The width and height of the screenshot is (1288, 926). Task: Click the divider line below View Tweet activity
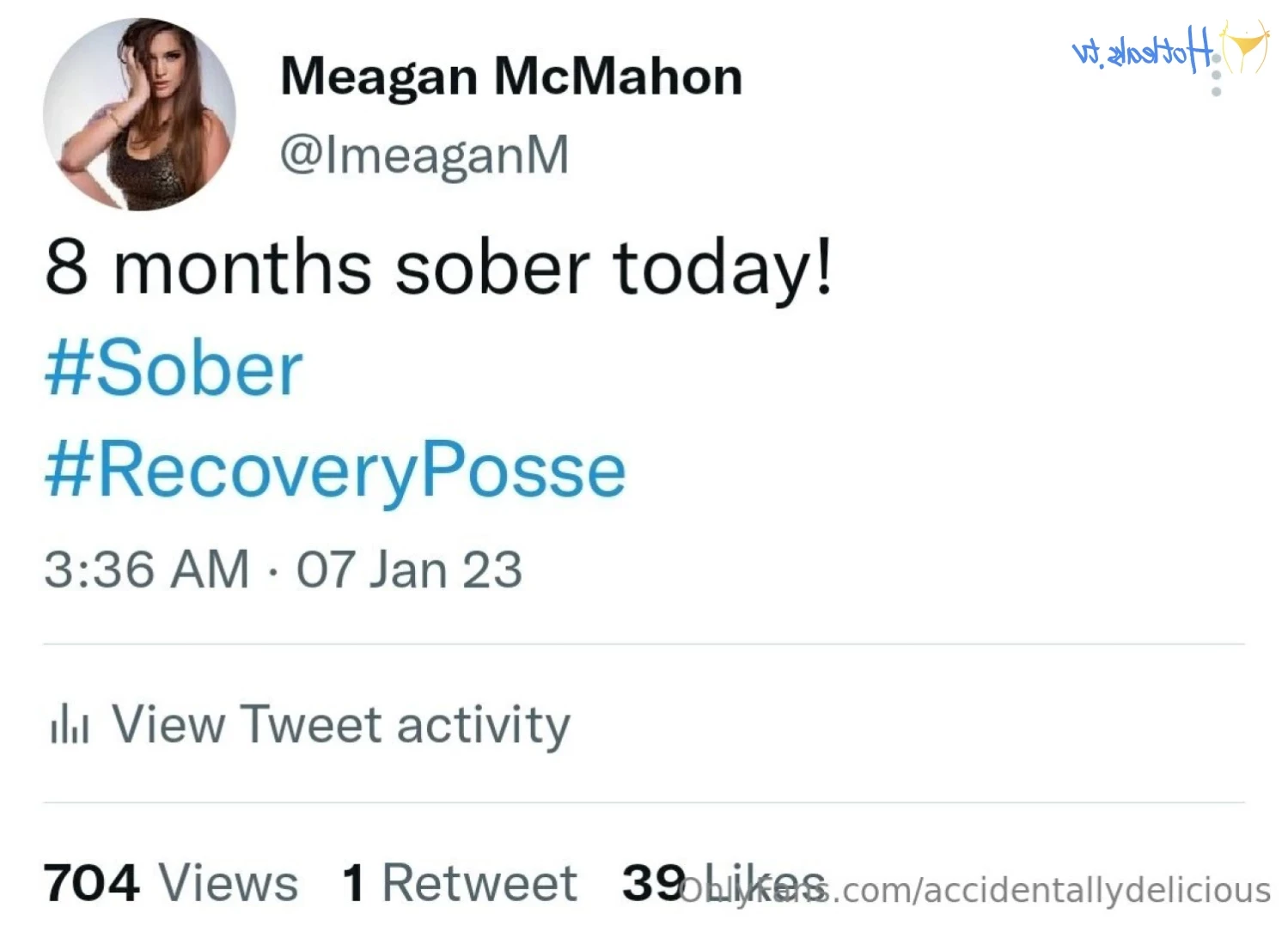coord(644,803)
